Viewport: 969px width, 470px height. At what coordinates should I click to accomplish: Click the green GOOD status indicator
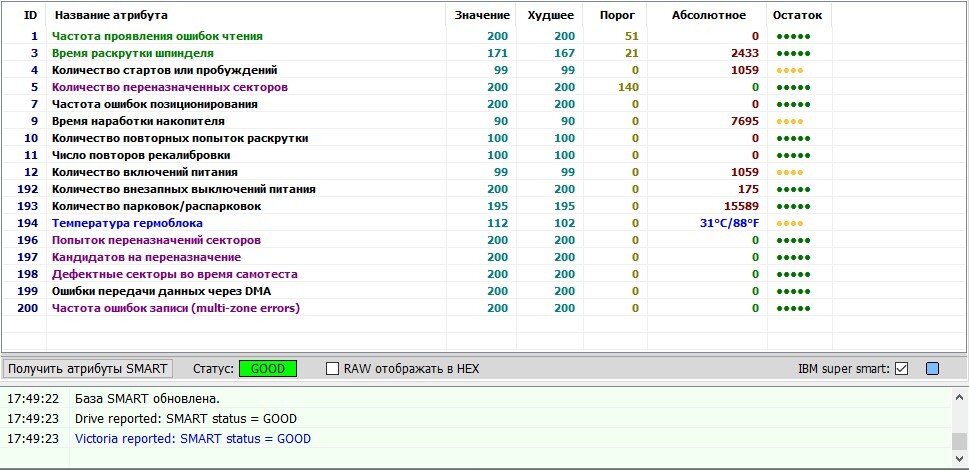point(267,368)
